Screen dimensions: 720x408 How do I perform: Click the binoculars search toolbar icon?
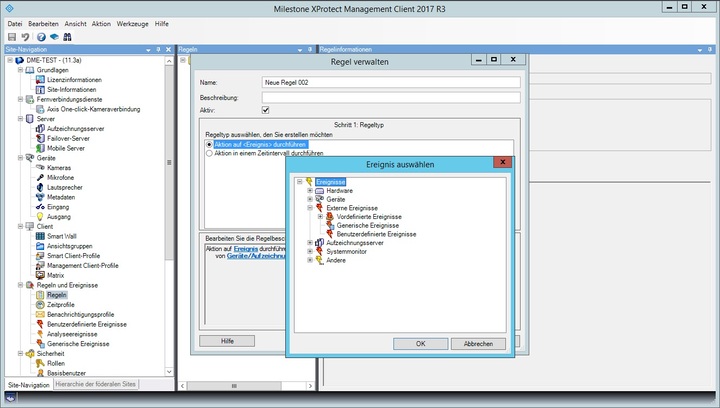67,36
